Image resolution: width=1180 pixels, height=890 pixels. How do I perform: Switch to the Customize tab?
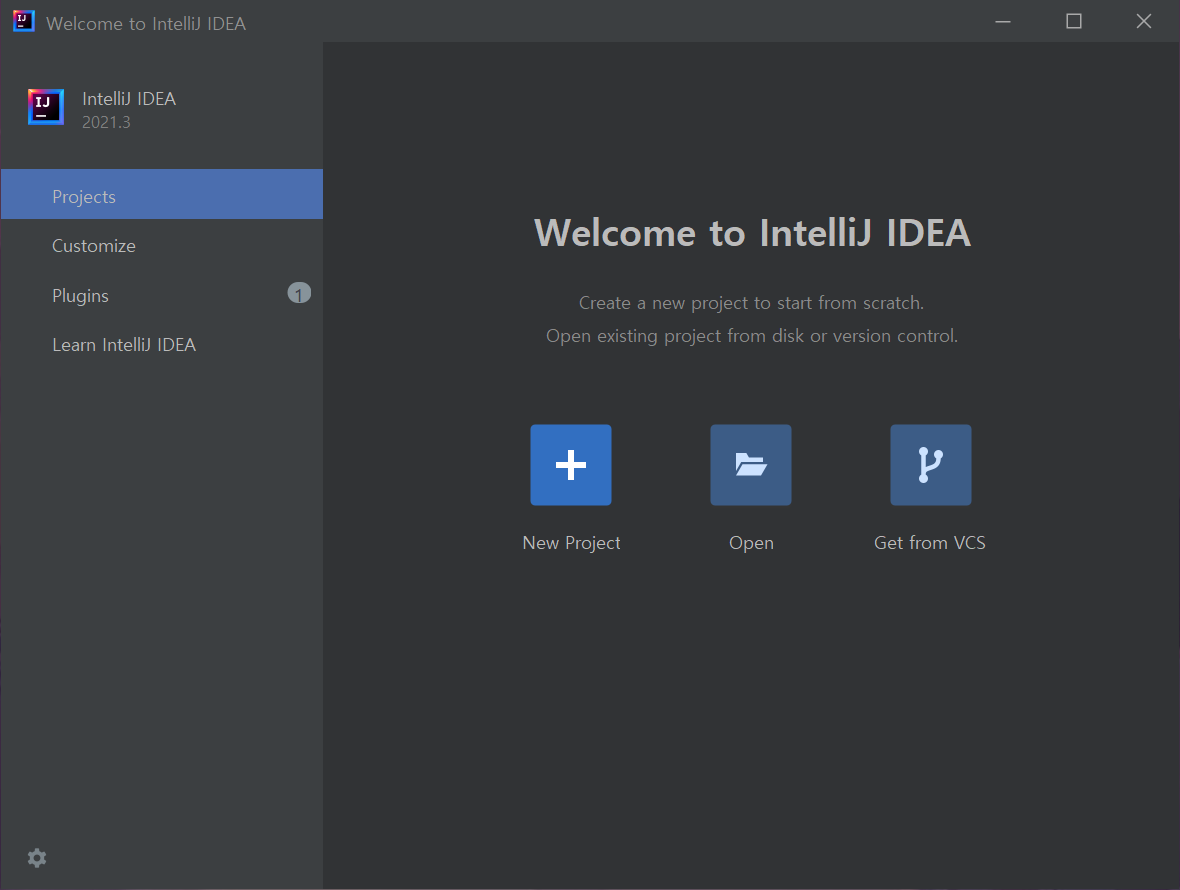pyautogui.click(x=162, y=245)
